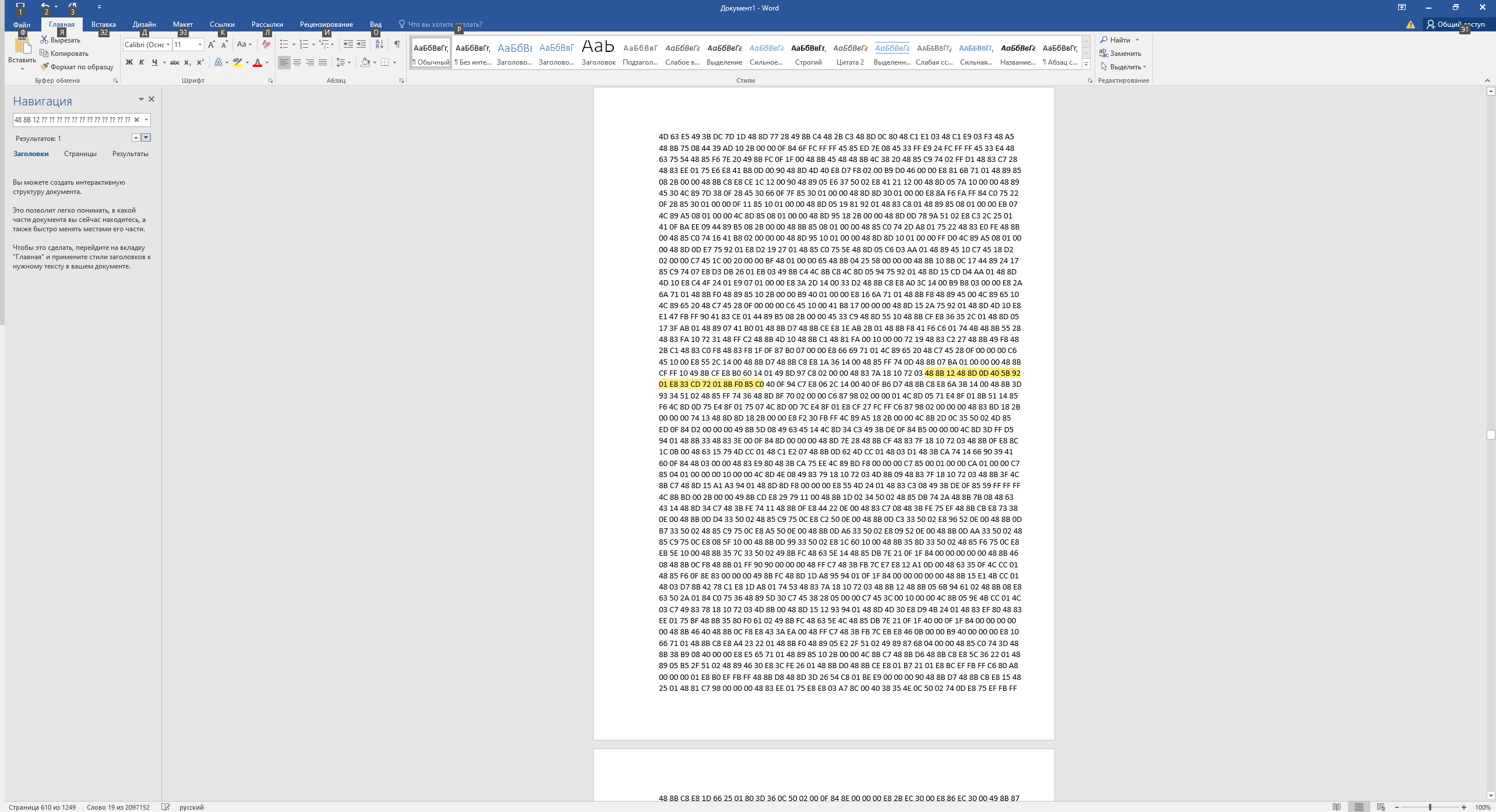Screen dimensions: 1496x812
Task: Open the Страницы navigation tab
Action: point(80,154)
